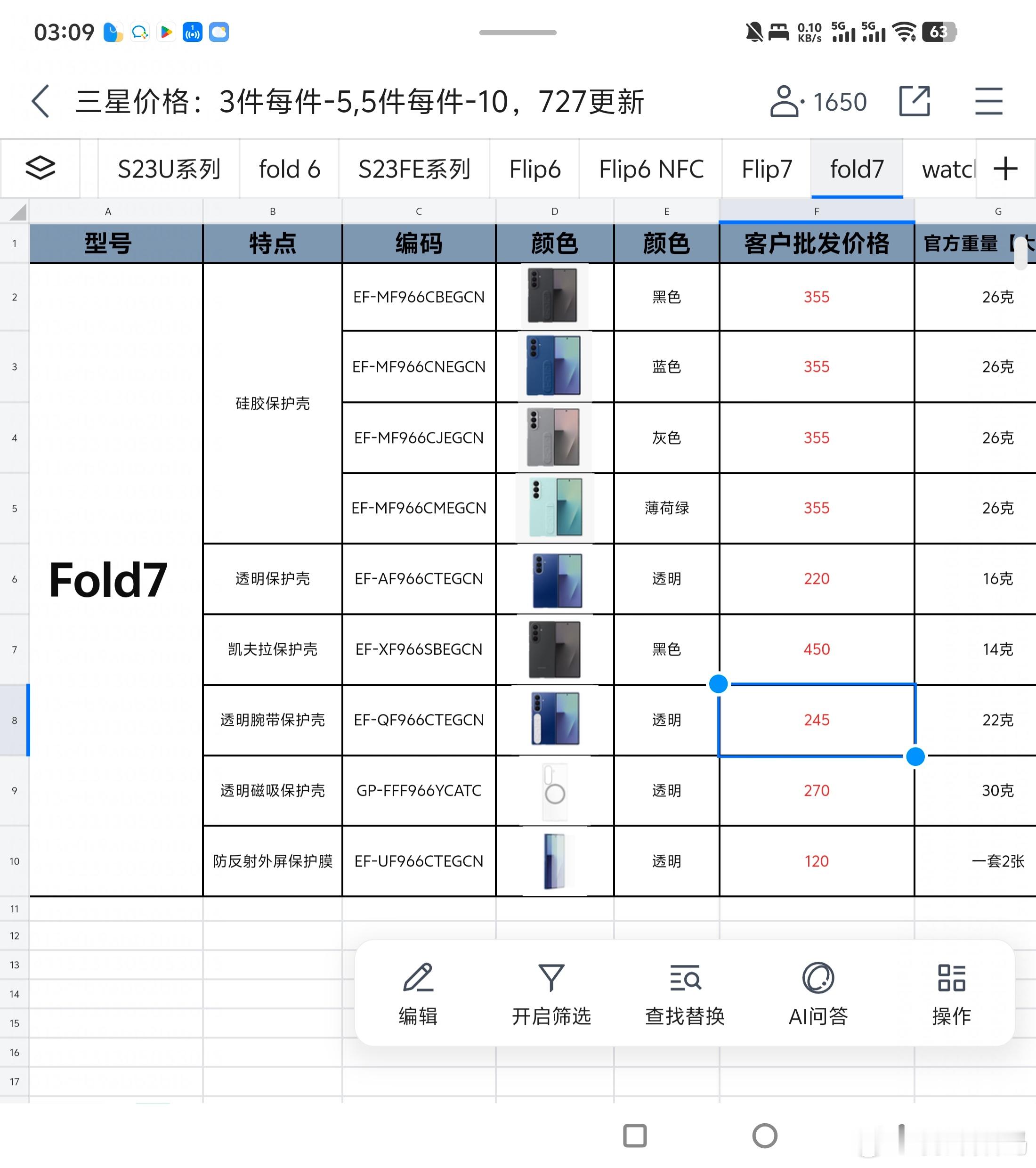Switch to the Flip6 NFC sheet tab
The image size is (1036, 1168).
(651, 169)
